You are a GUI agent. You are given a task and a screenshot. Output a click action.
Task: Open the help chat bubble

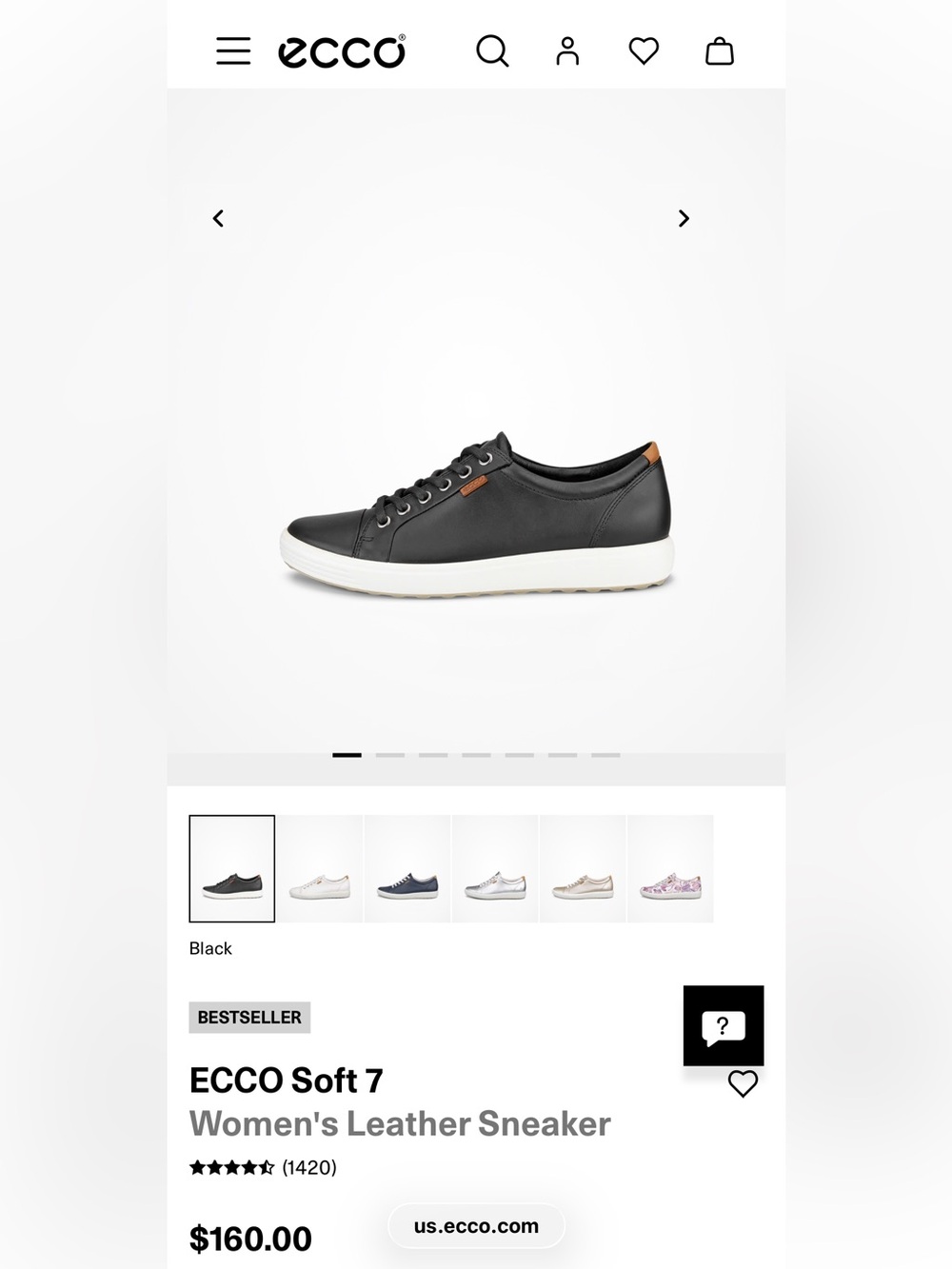724,1025
